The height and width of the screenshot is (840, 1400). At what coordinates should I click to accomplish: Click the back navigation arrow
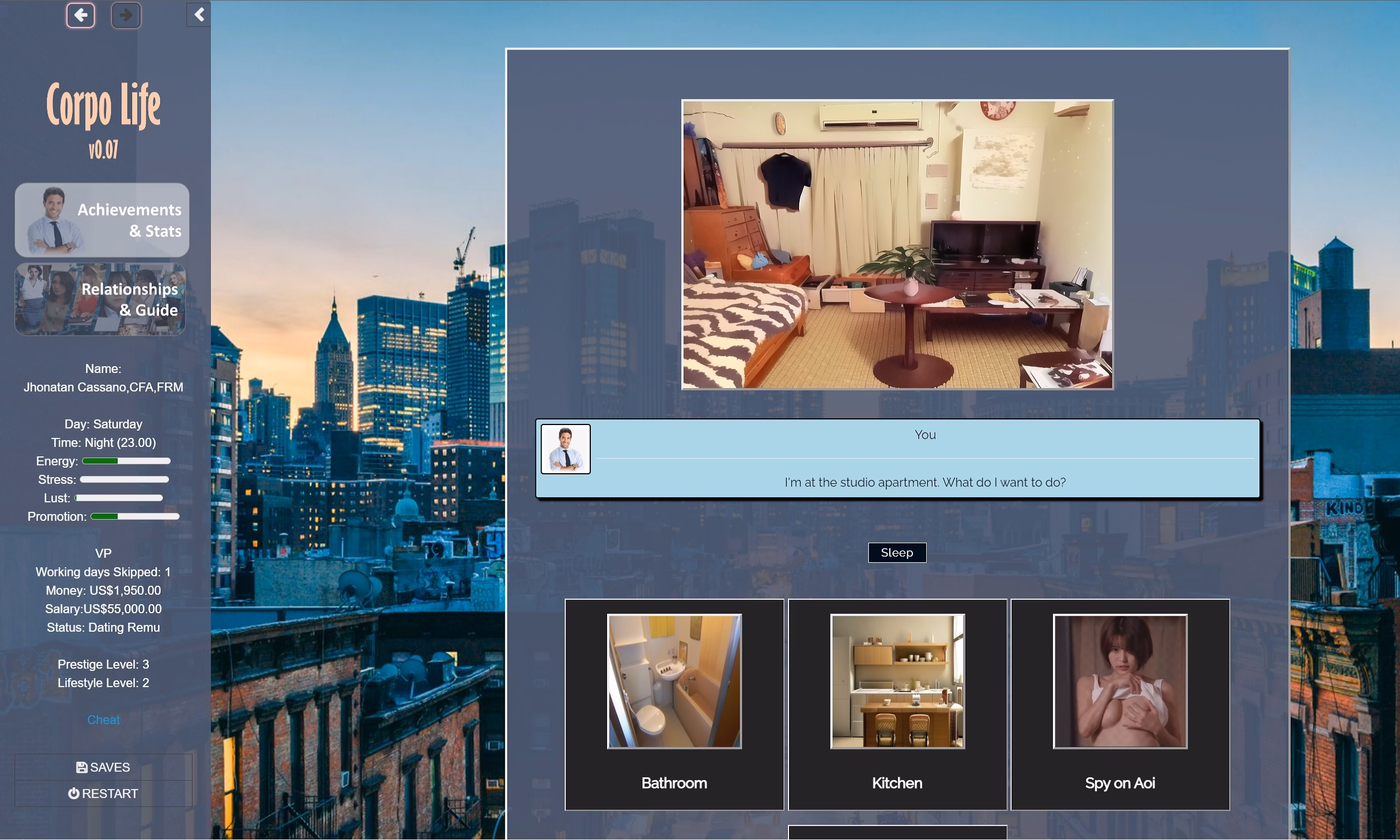click(81, 15)
